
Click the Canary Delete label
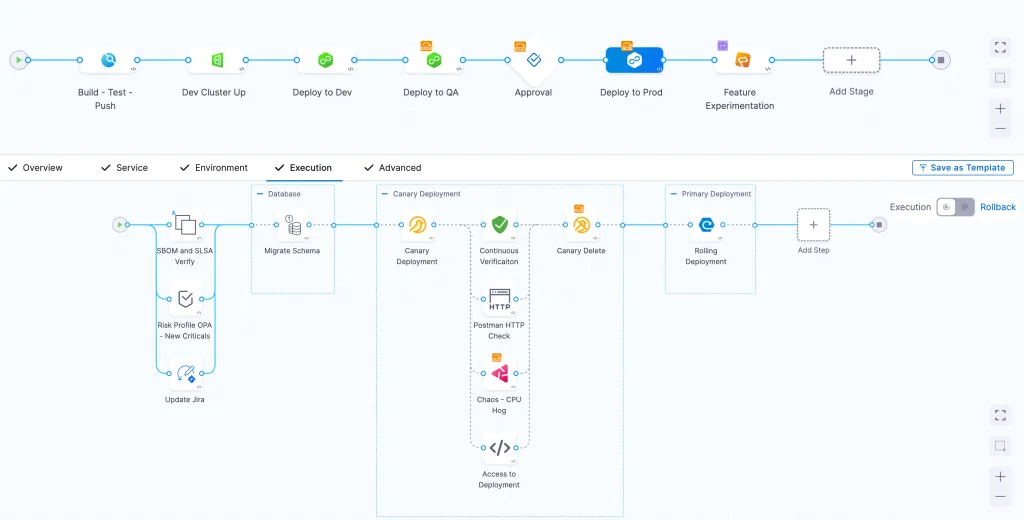pyautogui.click(x=581, y=251)
